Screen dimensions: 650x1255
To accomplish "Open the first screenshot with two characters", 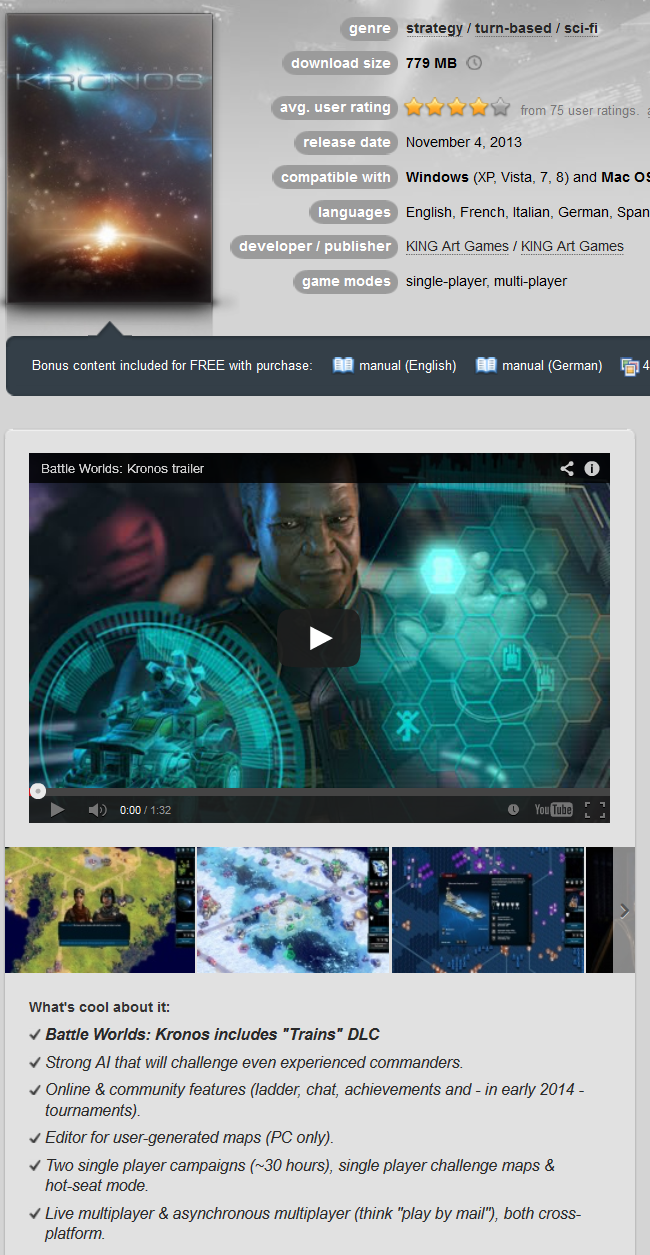I will tap(100, 910).
